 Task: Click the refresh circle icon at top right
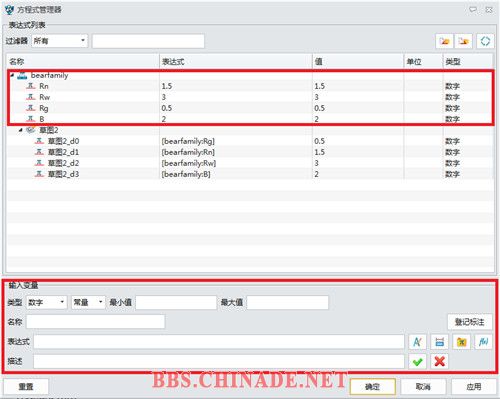(485, 41)
